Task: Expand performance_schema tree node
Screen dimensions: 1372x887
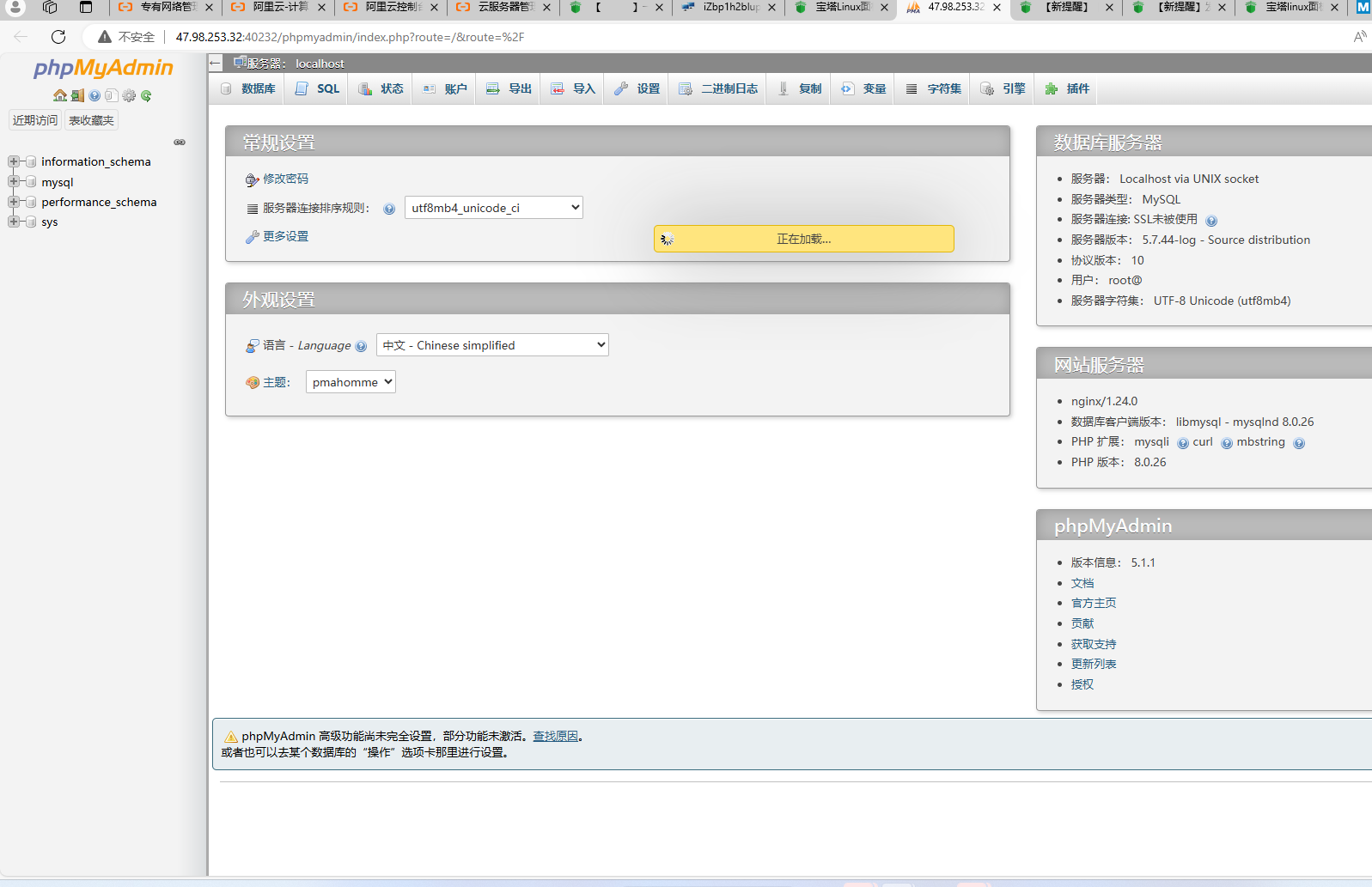Action: (x=13, y=202)
